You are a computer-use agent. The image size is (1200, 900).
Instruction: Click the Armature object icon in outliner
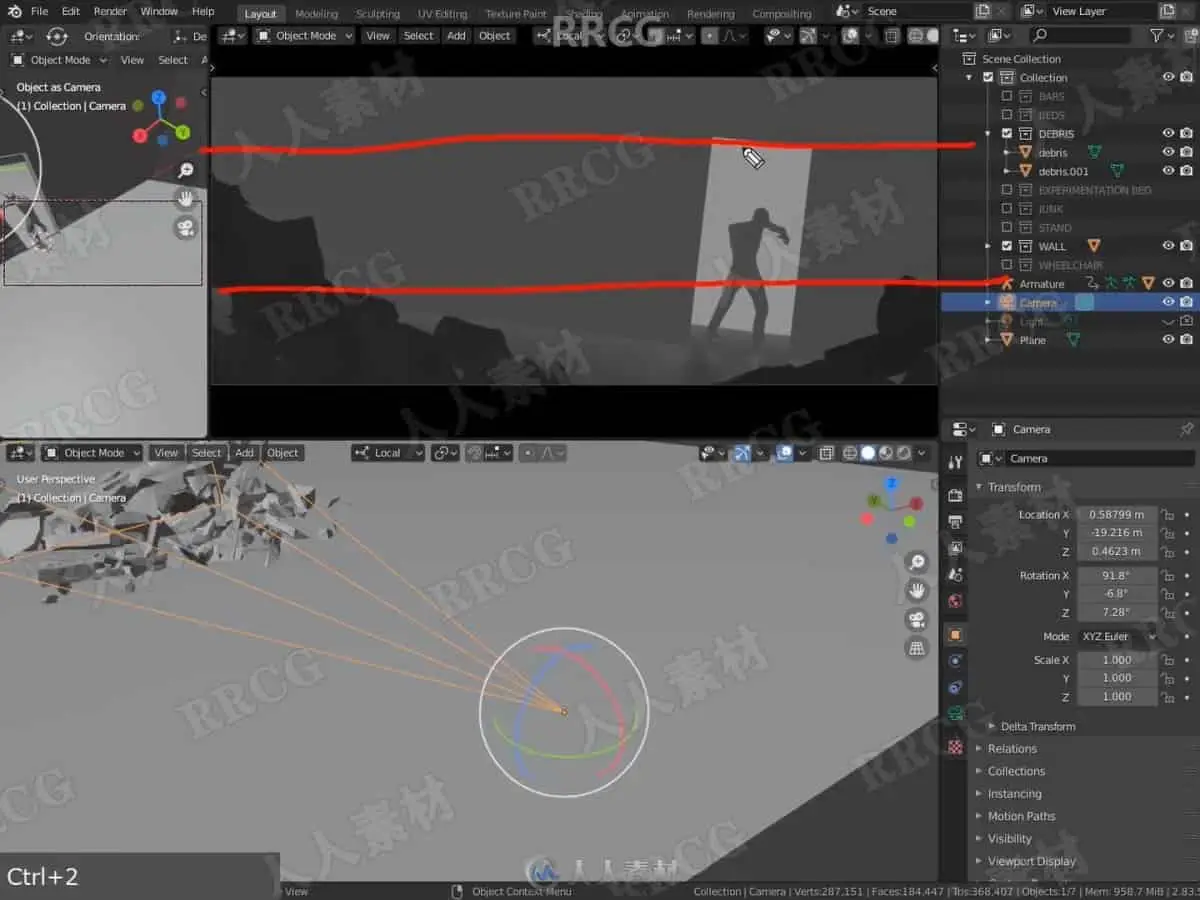tap(1007, 284)
